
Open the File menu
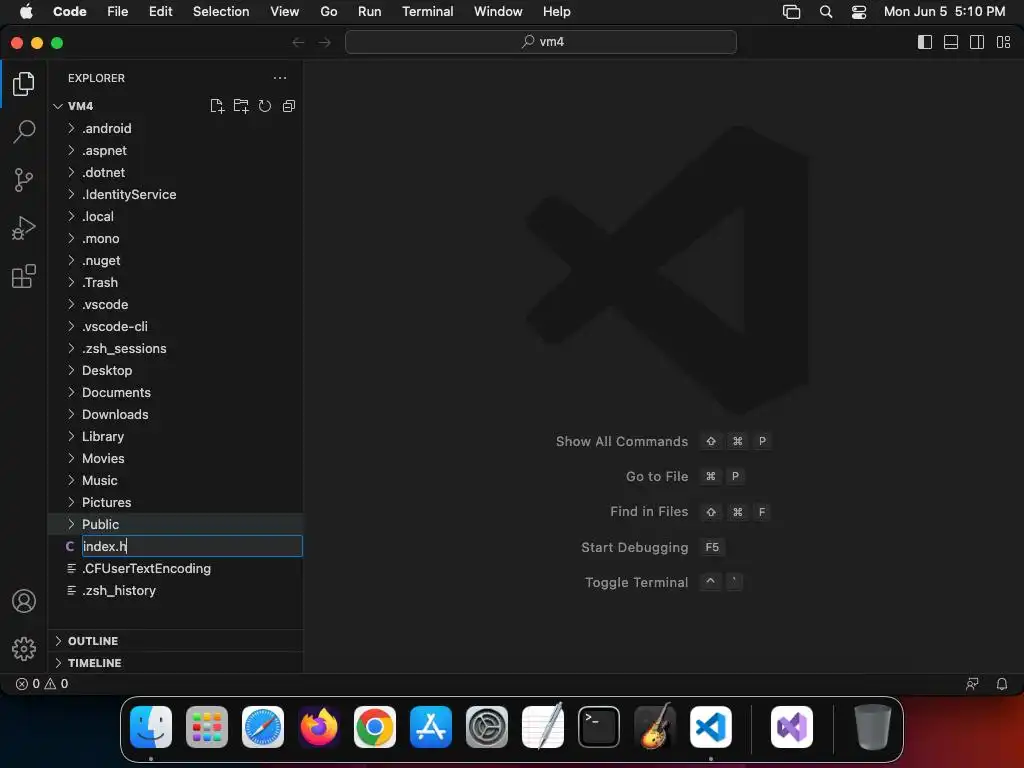118,12
